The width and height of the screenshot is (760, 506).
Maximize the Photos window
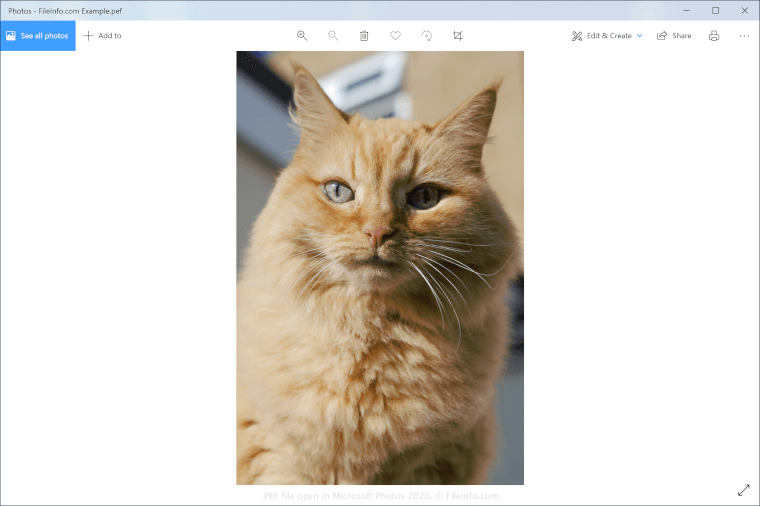[715, 10]
